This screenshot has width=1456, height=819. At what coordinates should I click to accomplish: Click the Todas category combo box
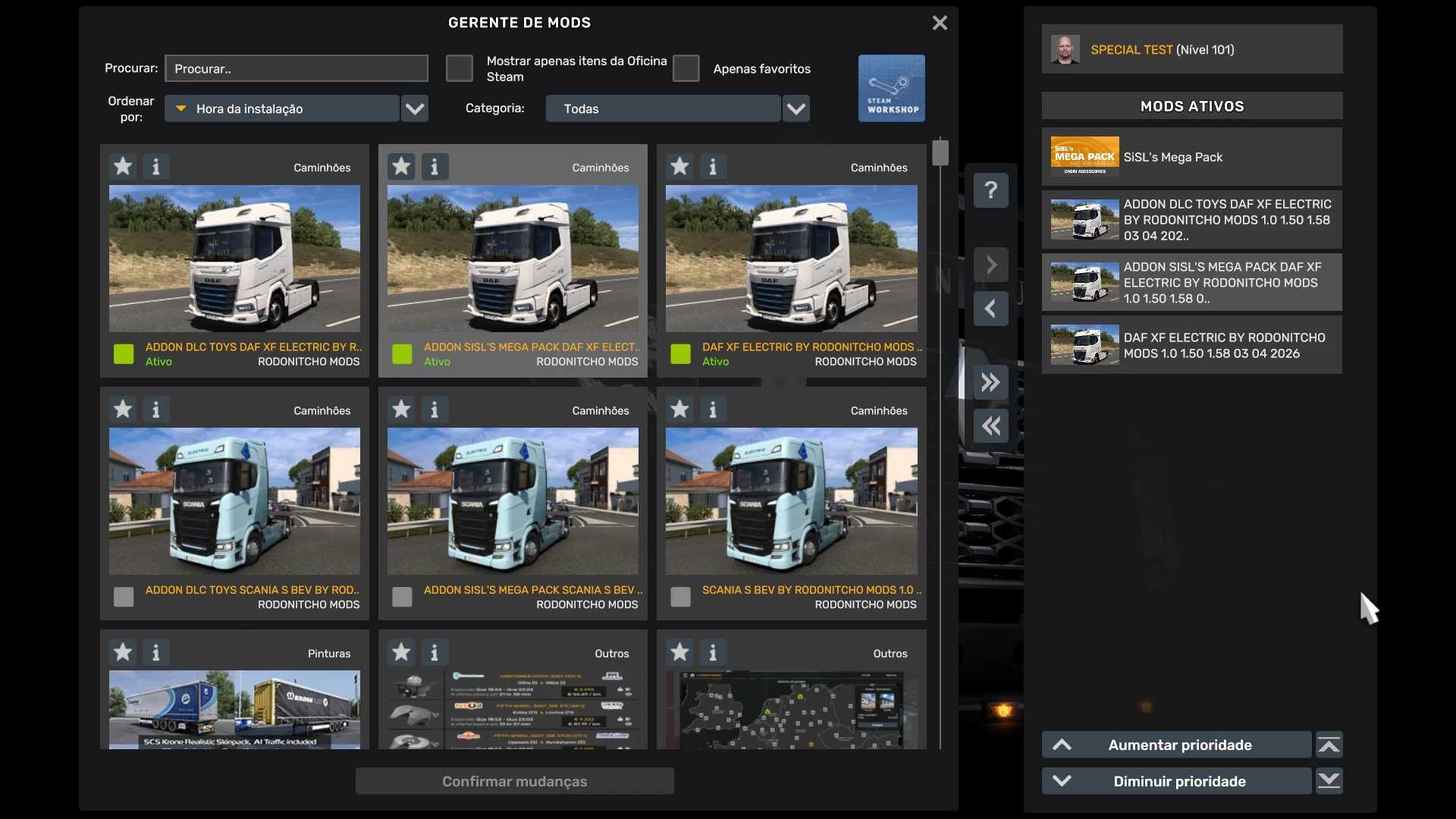point(663,108)
